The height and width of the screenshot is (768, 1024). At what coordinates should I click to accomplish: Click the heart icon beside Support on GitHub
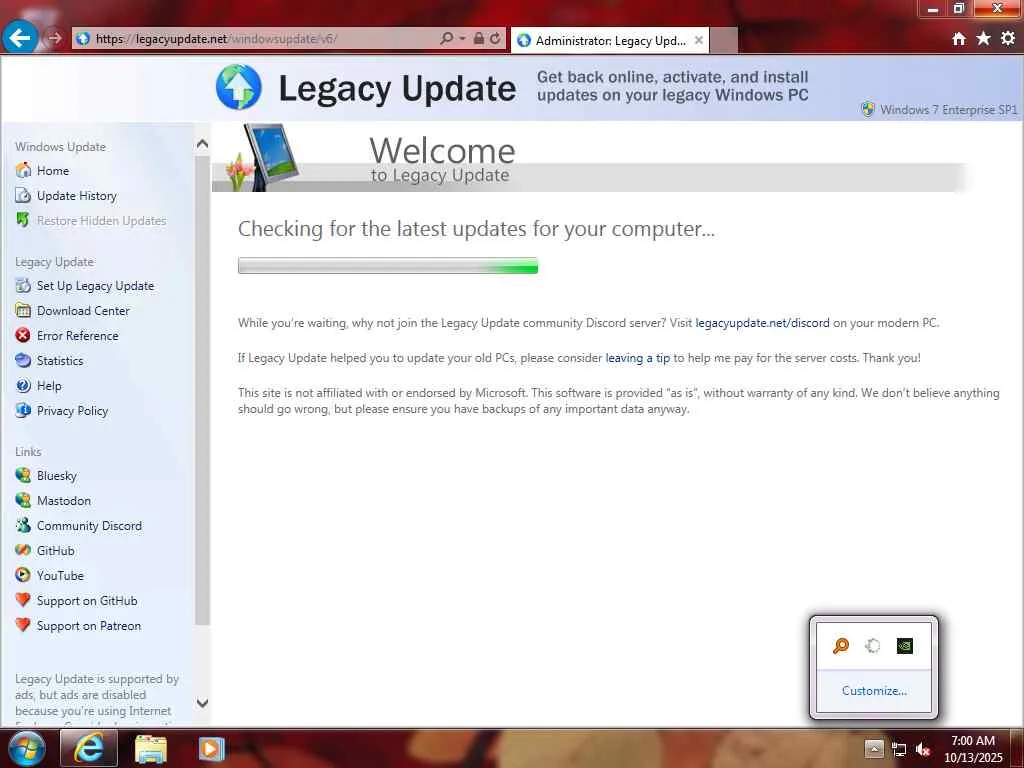click(x=23, y=600)
